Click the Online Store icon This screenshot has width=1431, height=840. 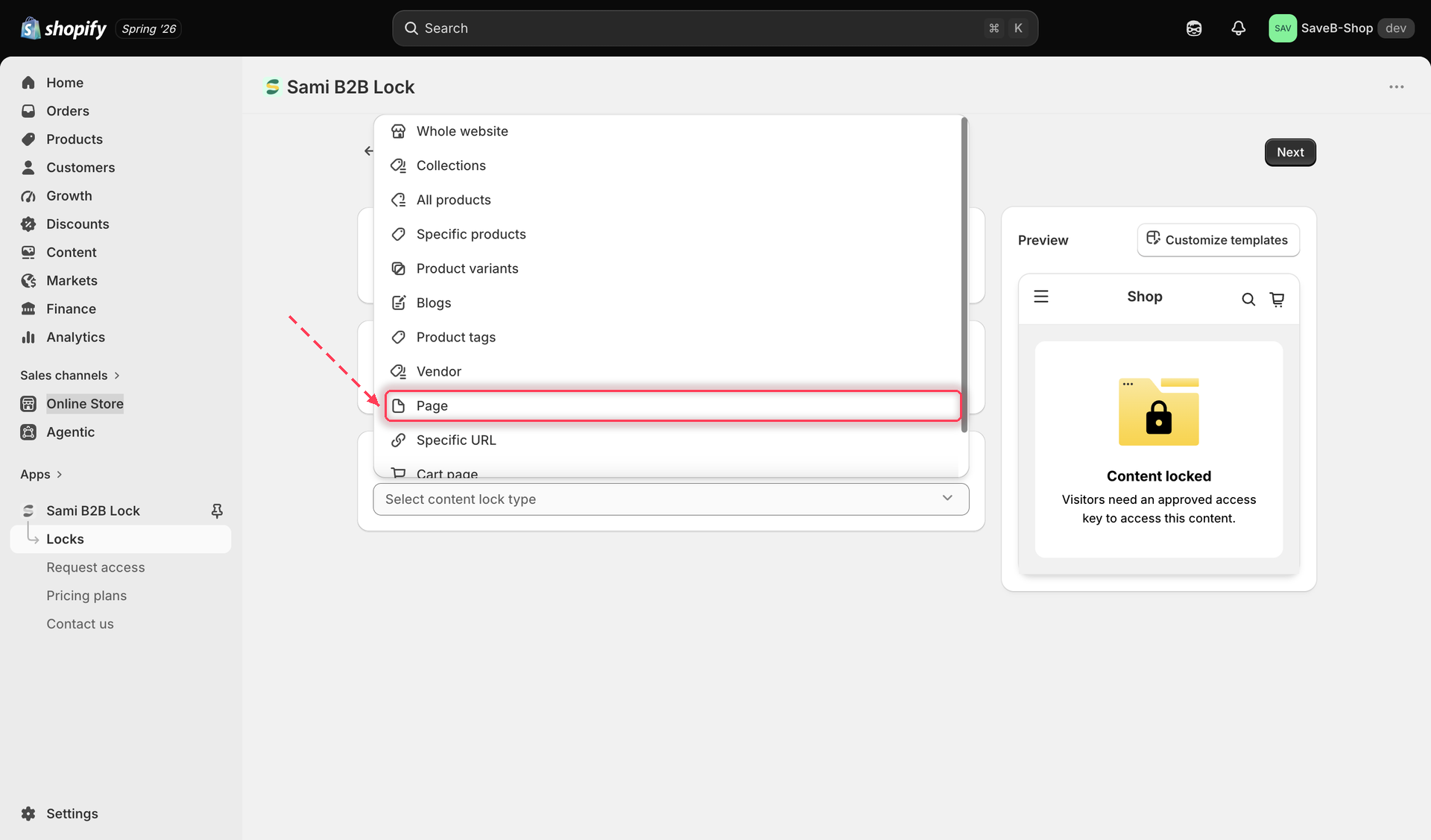[x=28, y=403]
